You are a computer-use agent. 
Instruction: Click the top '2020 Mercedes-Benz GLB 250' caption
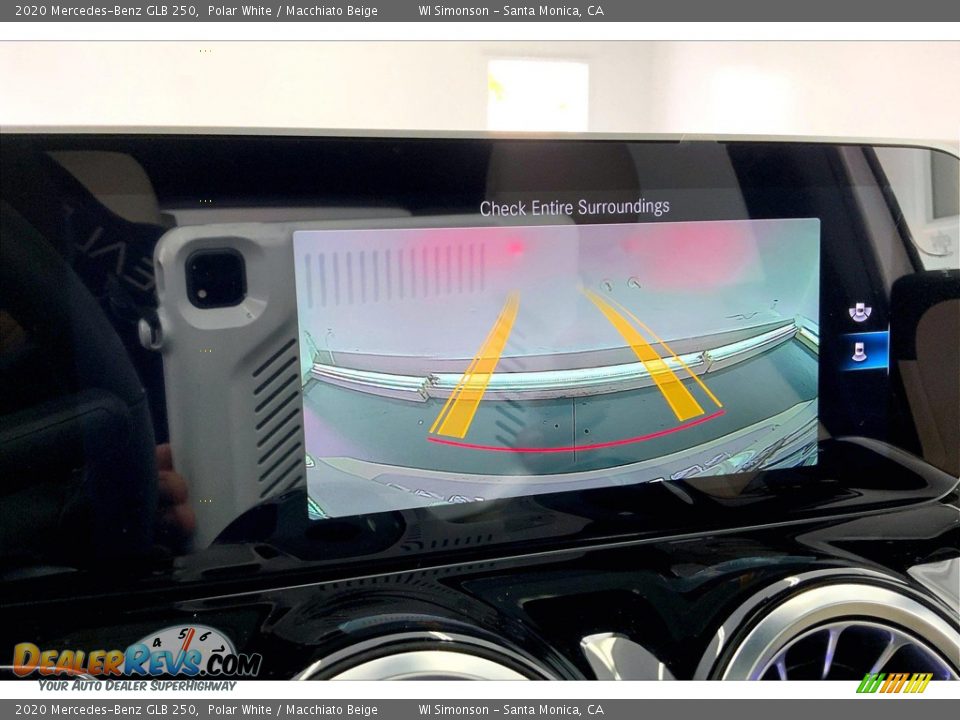(x=106, y=10)
